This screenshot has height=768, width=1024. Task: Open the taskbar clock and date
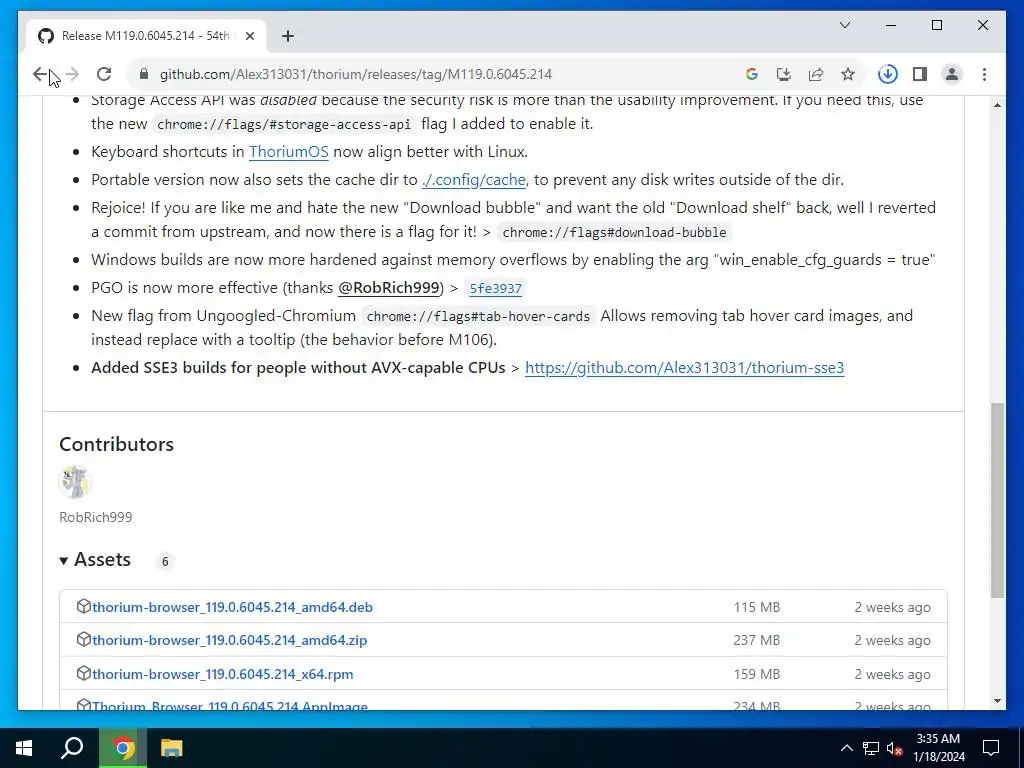pos(938,748)
